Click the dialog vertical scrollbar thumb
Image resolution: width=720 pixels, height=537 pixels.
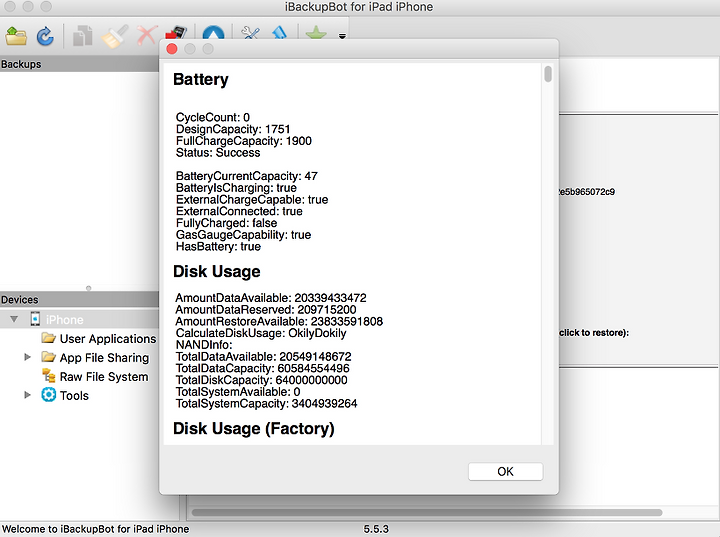coord(547,74)
